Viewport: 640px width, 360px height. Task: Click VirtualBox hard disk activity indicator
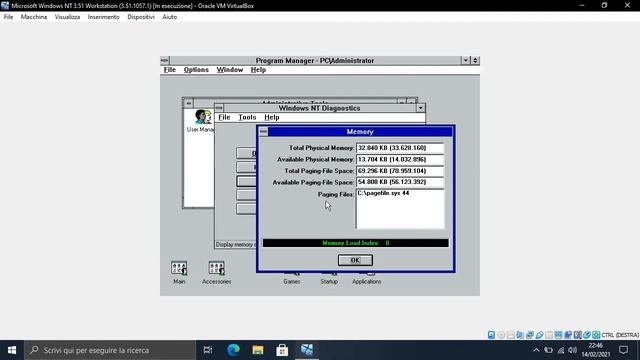point(491,335)
